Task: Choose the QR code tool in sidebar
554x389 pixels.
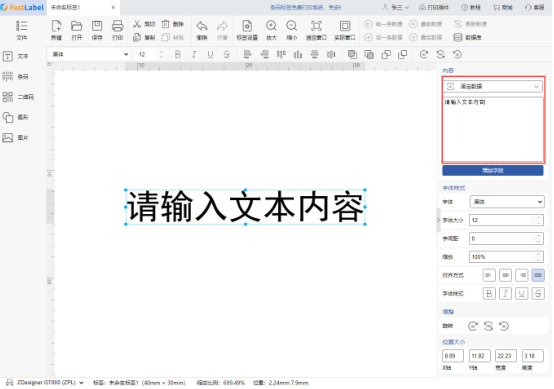Action: coord(18,97)
